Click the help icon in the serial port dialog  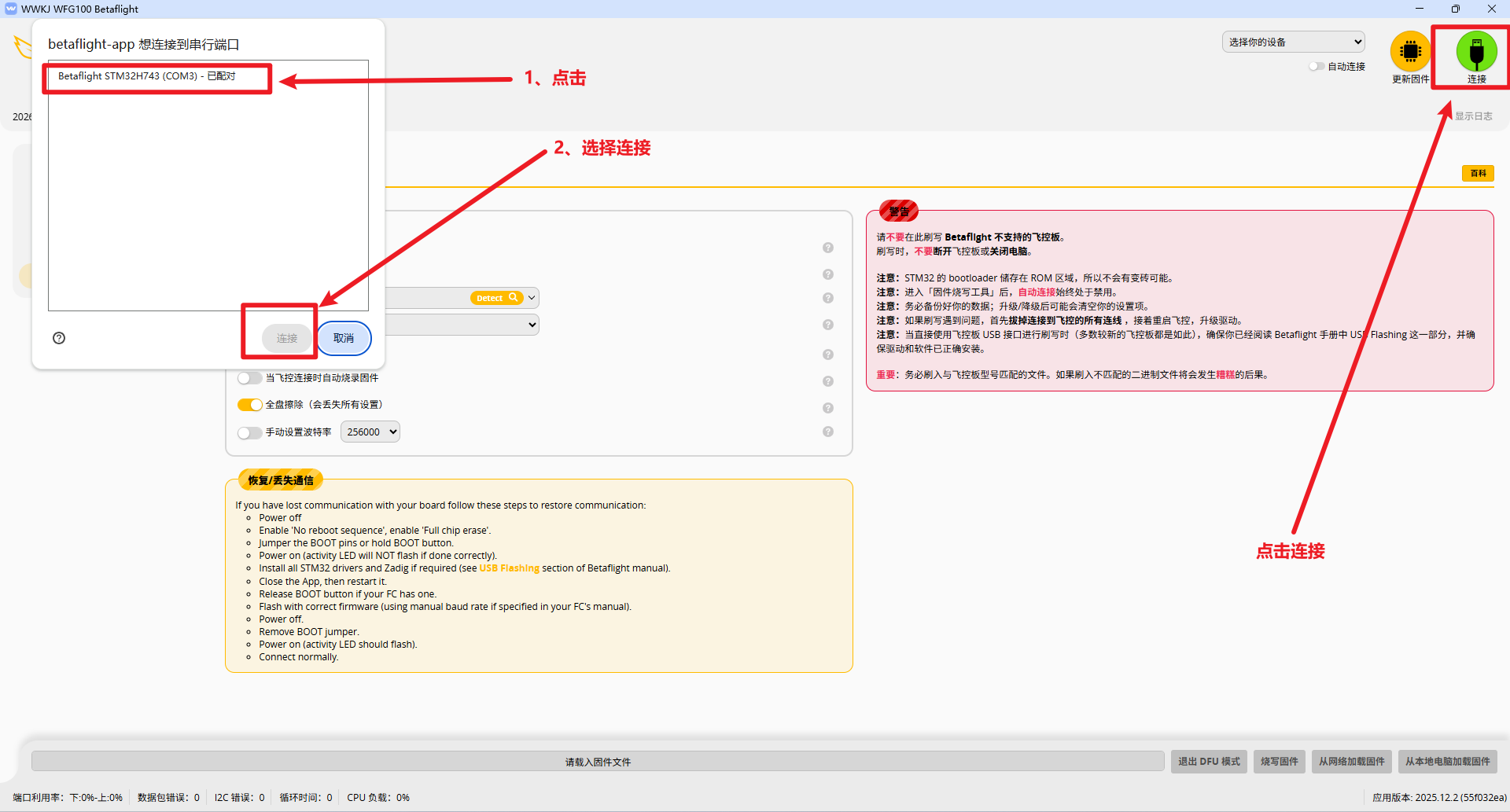pos(59,338)
